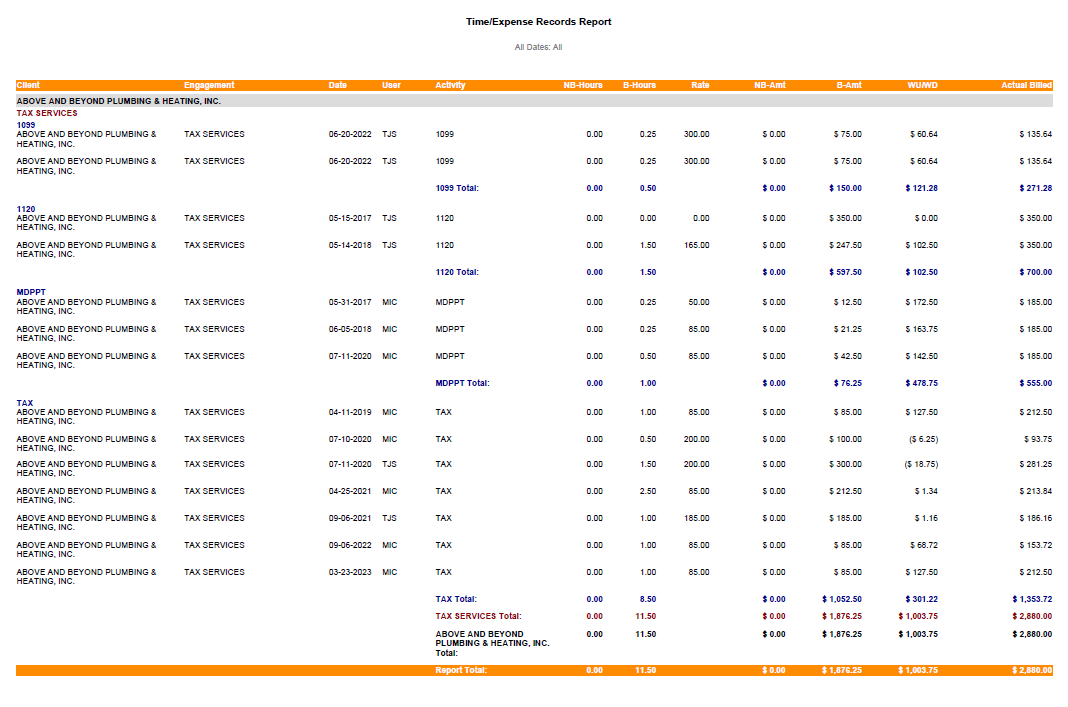Click the Time/Expense Records Report title
Image resolution: width=1068 pixels, height=707 pixels.
[x=538, y=21]
